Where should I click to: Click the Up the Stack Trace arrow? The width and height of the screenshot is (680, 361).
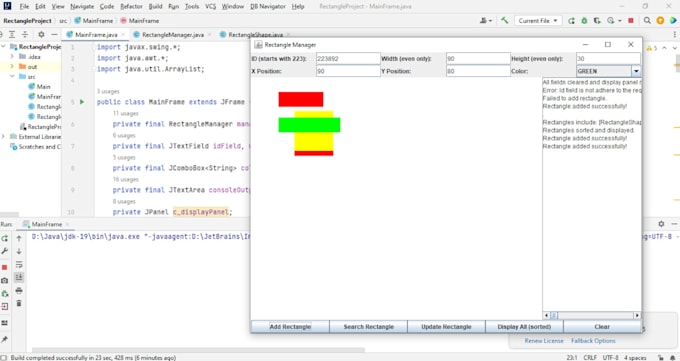click(x=19, y=238)
